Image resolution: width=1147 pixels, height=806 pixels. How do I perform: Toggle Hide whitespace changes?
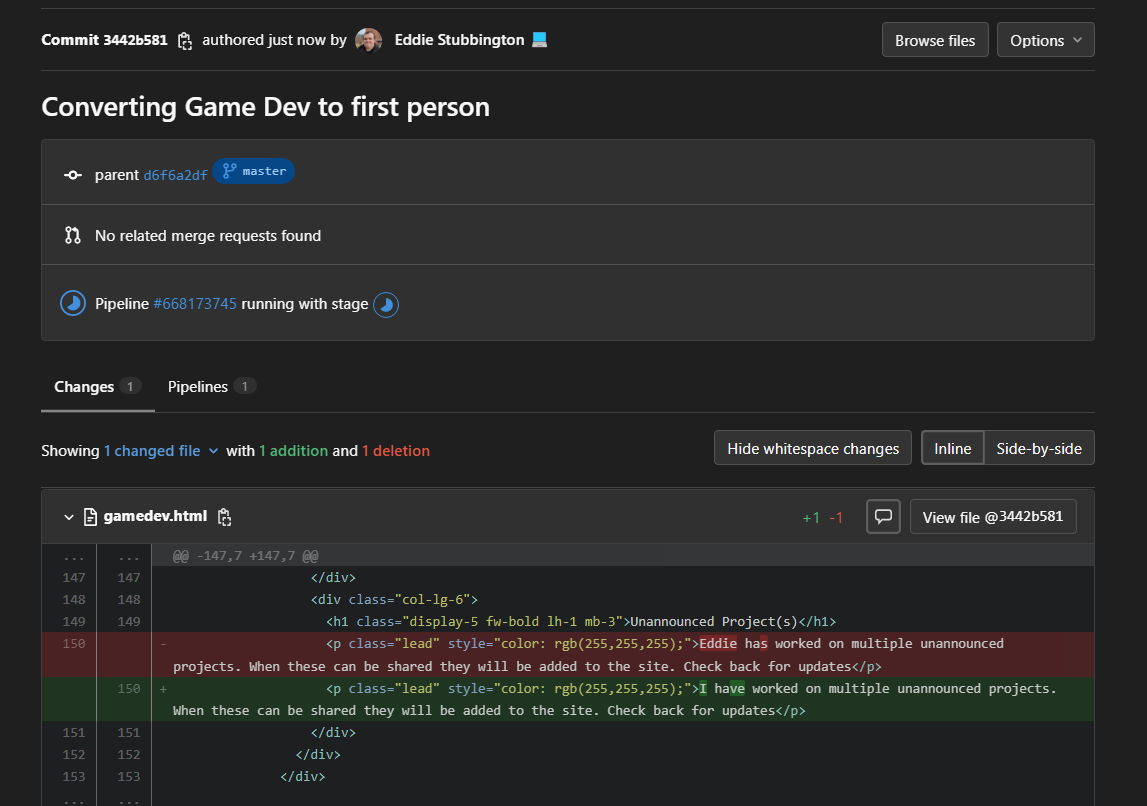(x=813, y=448)
